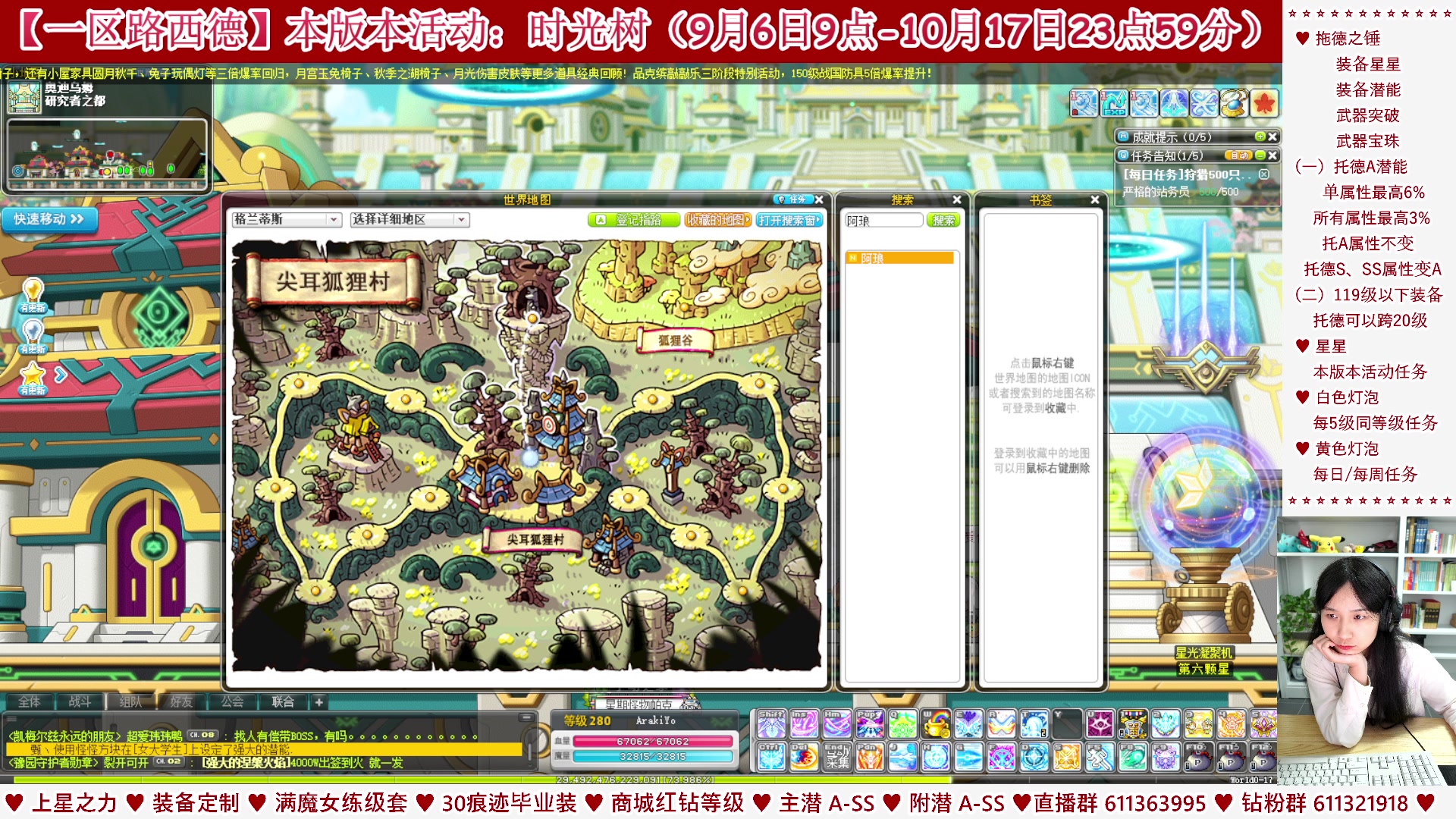Click the search input containing 阿琅
This screenshot has height=819, width=1456.
point(884,220)
